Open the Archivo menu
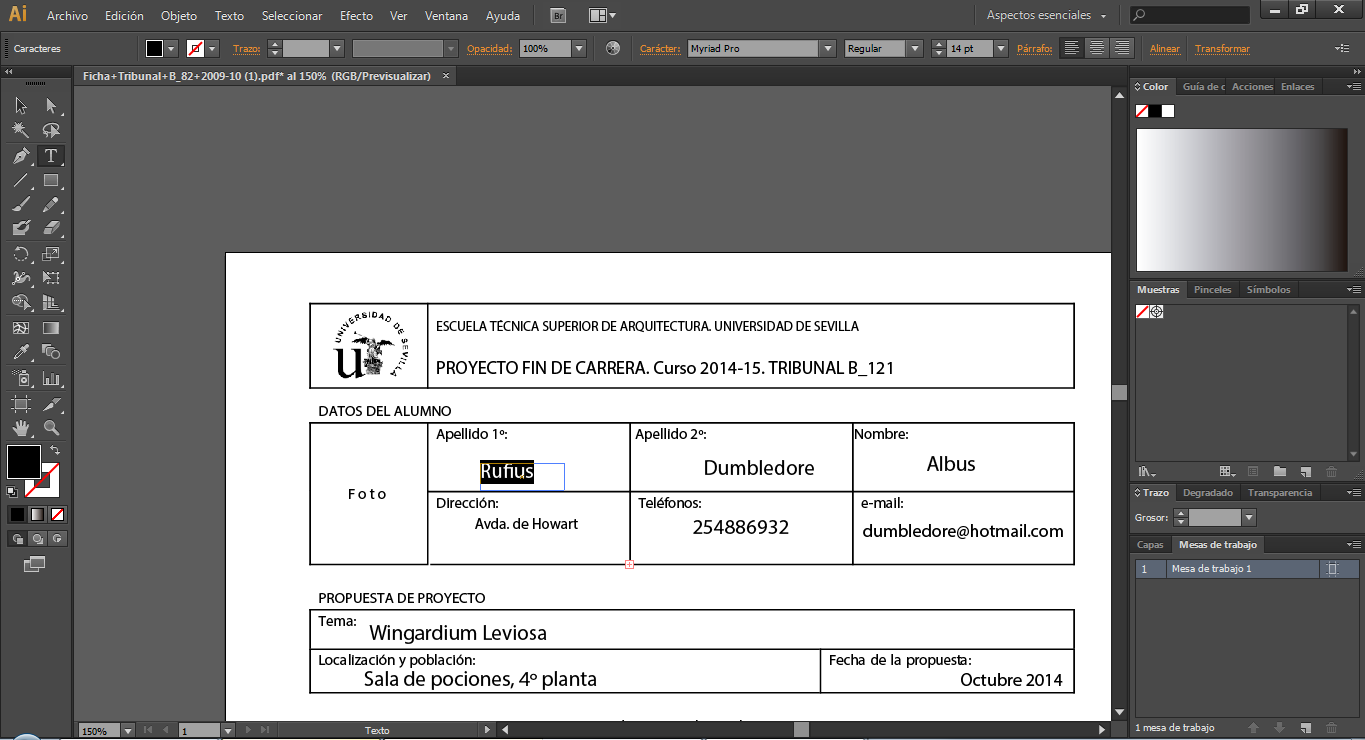The image size is (1365, 740). point(68,15)
